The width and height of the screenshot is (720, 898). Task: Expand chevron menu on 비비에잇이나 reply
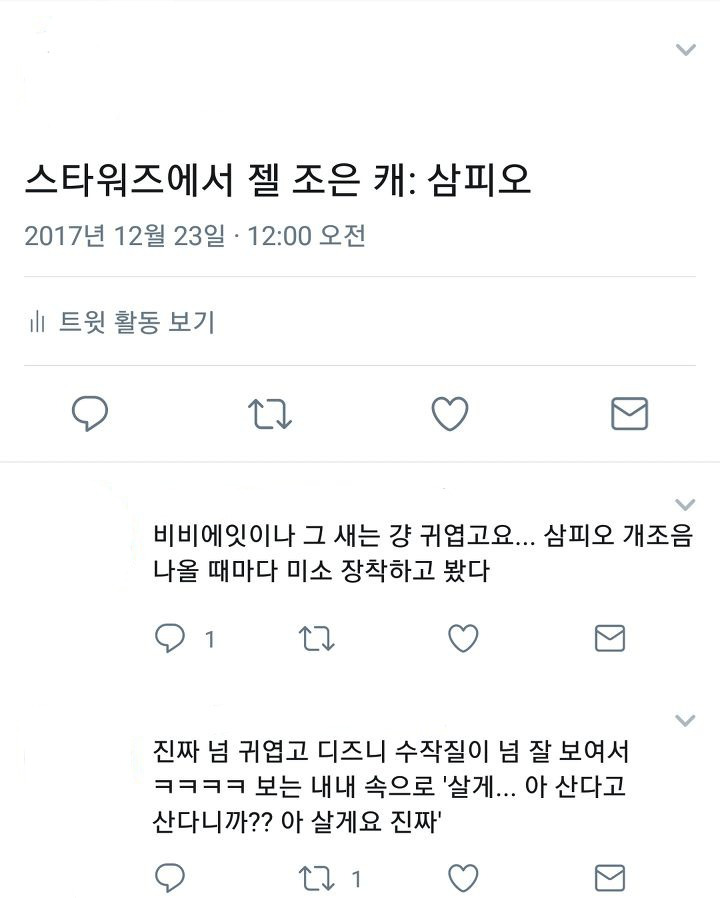tap(685, 505)
